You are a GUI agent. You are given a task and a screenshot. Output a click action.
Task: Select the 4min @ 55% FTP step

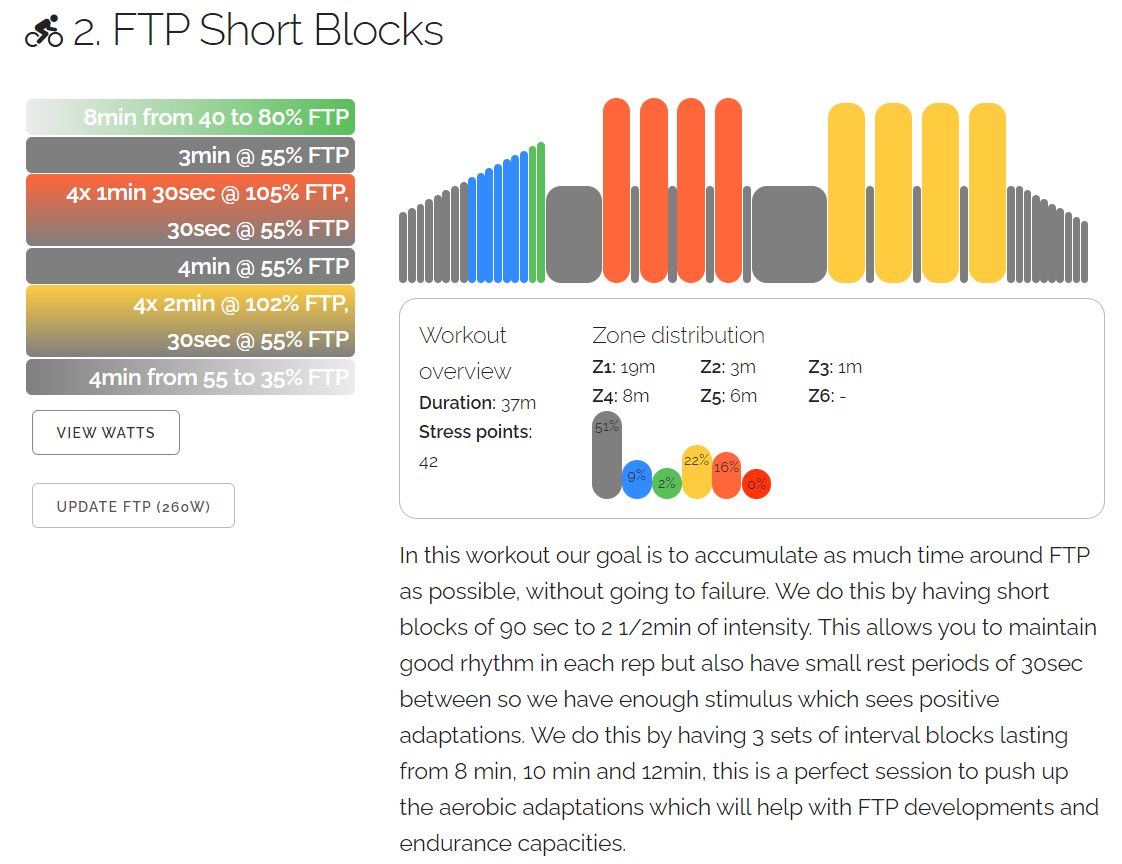[190, 266]
